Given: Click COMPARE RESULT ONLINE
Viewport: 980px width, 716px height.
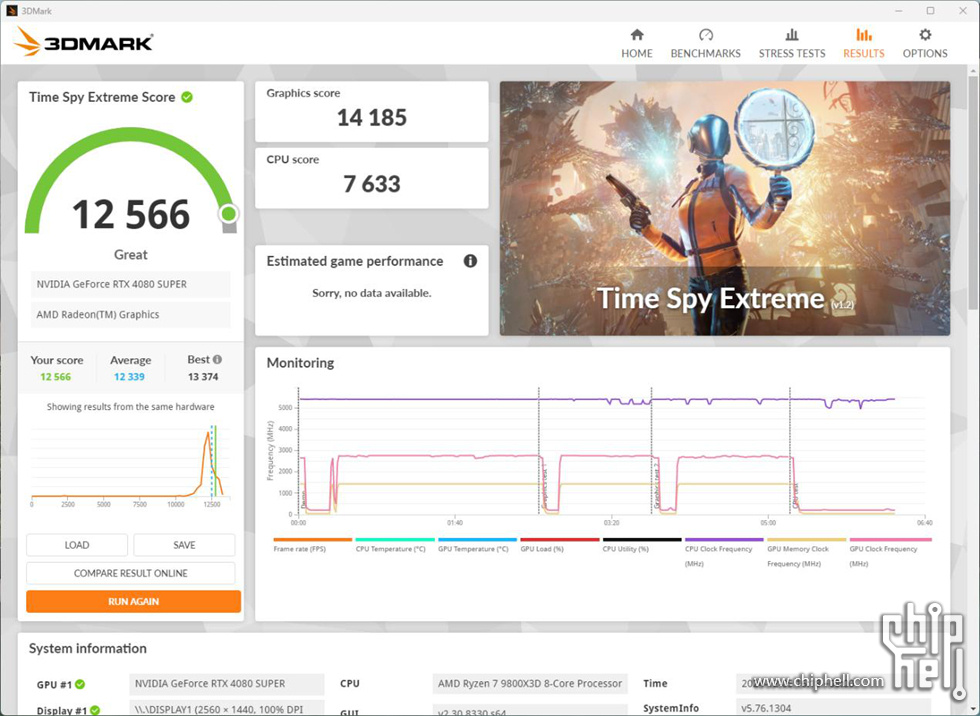Looking at the screenshot, I should [131, 573].
